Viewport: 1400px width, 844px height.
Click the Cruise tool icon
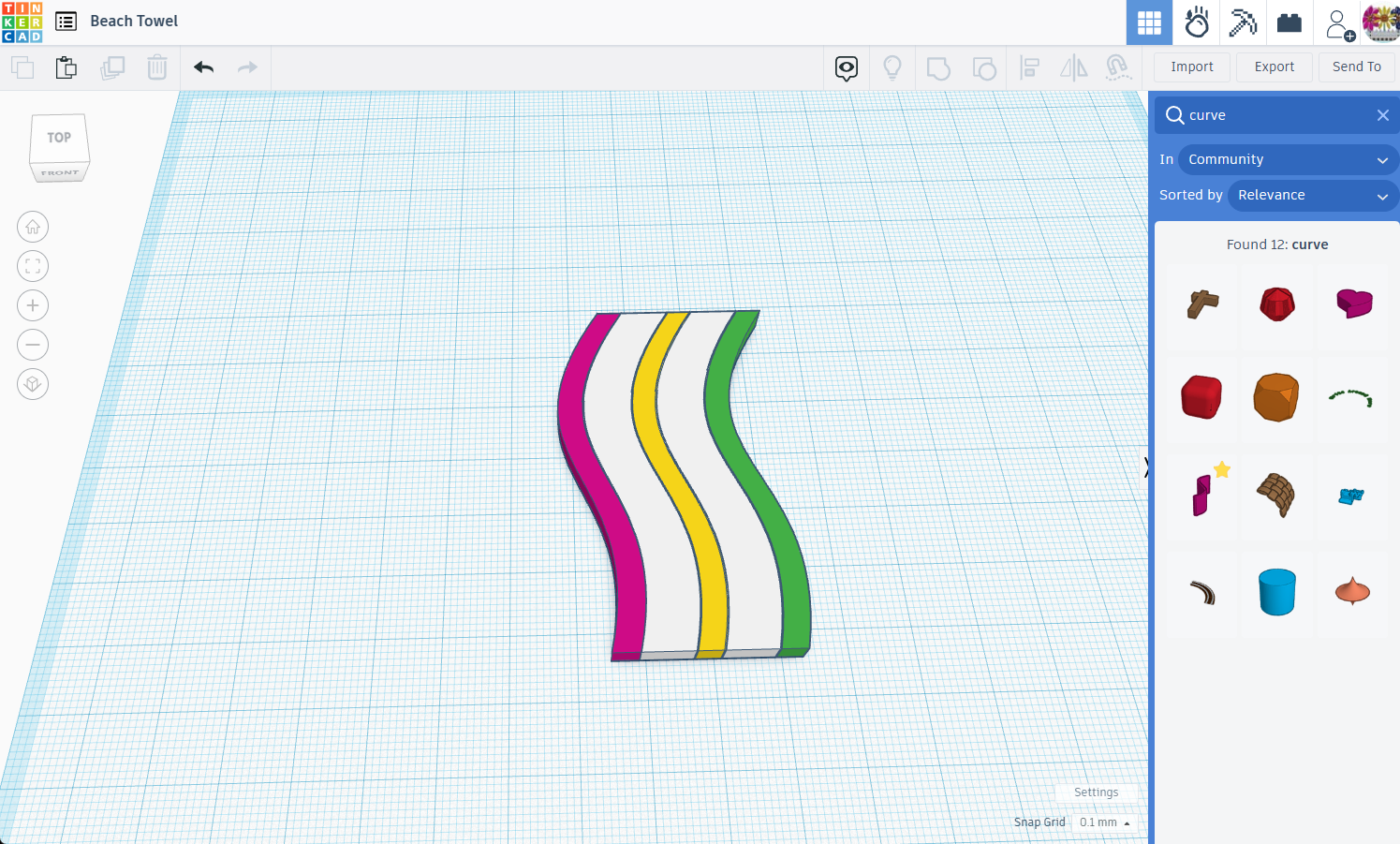coord(1118,67)
